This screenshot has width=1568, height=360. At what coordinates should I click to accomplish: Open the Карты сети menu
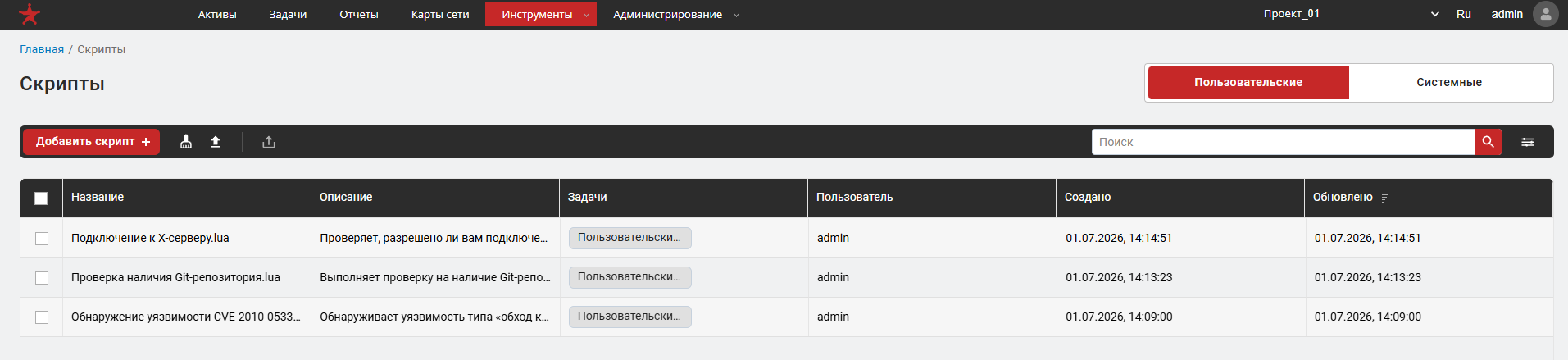point(440,14)
